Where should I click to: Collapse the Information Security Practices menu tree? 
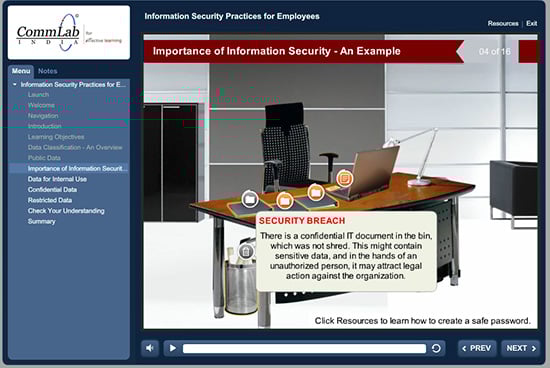click(x=15, y=85)
